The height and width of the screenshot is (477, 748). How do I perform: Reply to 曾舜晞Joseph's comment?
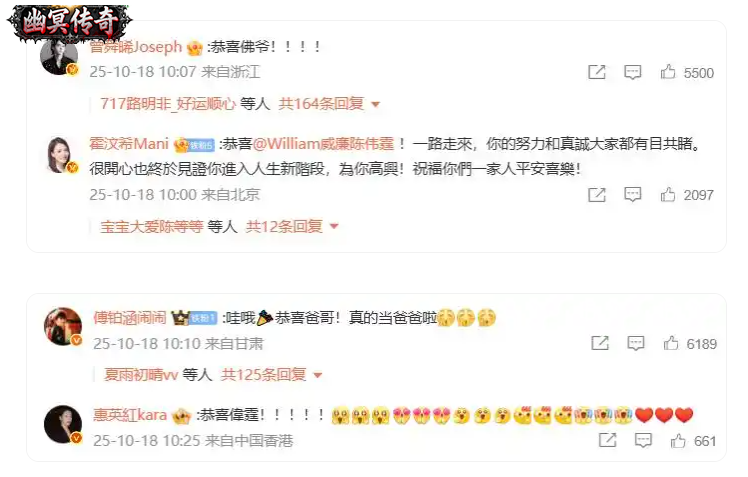pyautogui.click(x=633, y=72)
